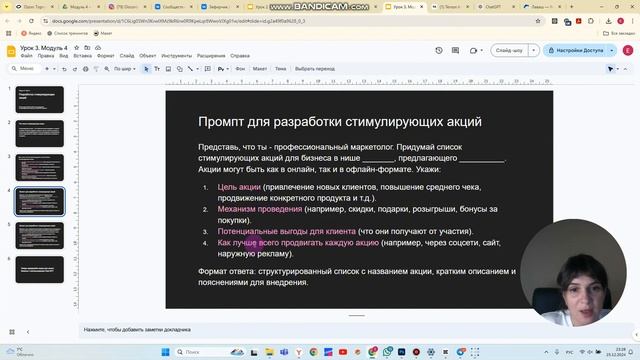Click the Слайд-шоу button
Image resolution: width=640 pixels, height=360 pixels.
[x=509, y=50]
